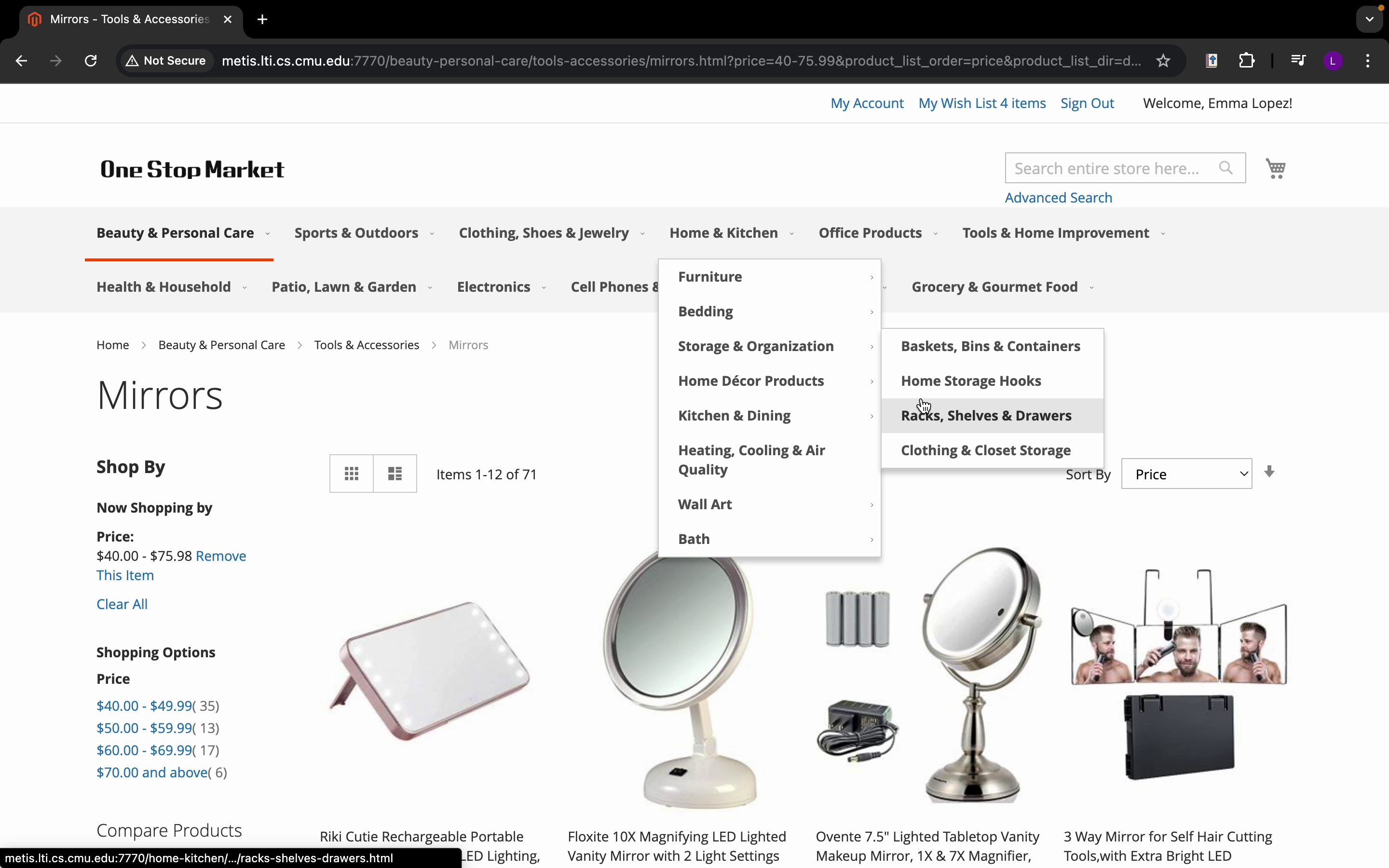This screenshot has height=868, width=1389.
Task: Open the Chrome three-dot menu
Action: pyautogui.click(x=1368, y=61)
